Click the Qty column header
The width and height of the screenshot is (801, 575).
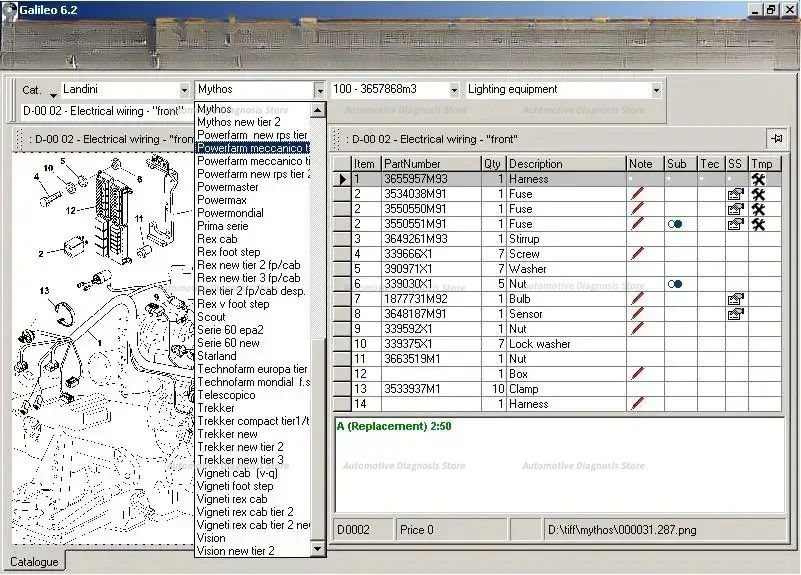493,164
